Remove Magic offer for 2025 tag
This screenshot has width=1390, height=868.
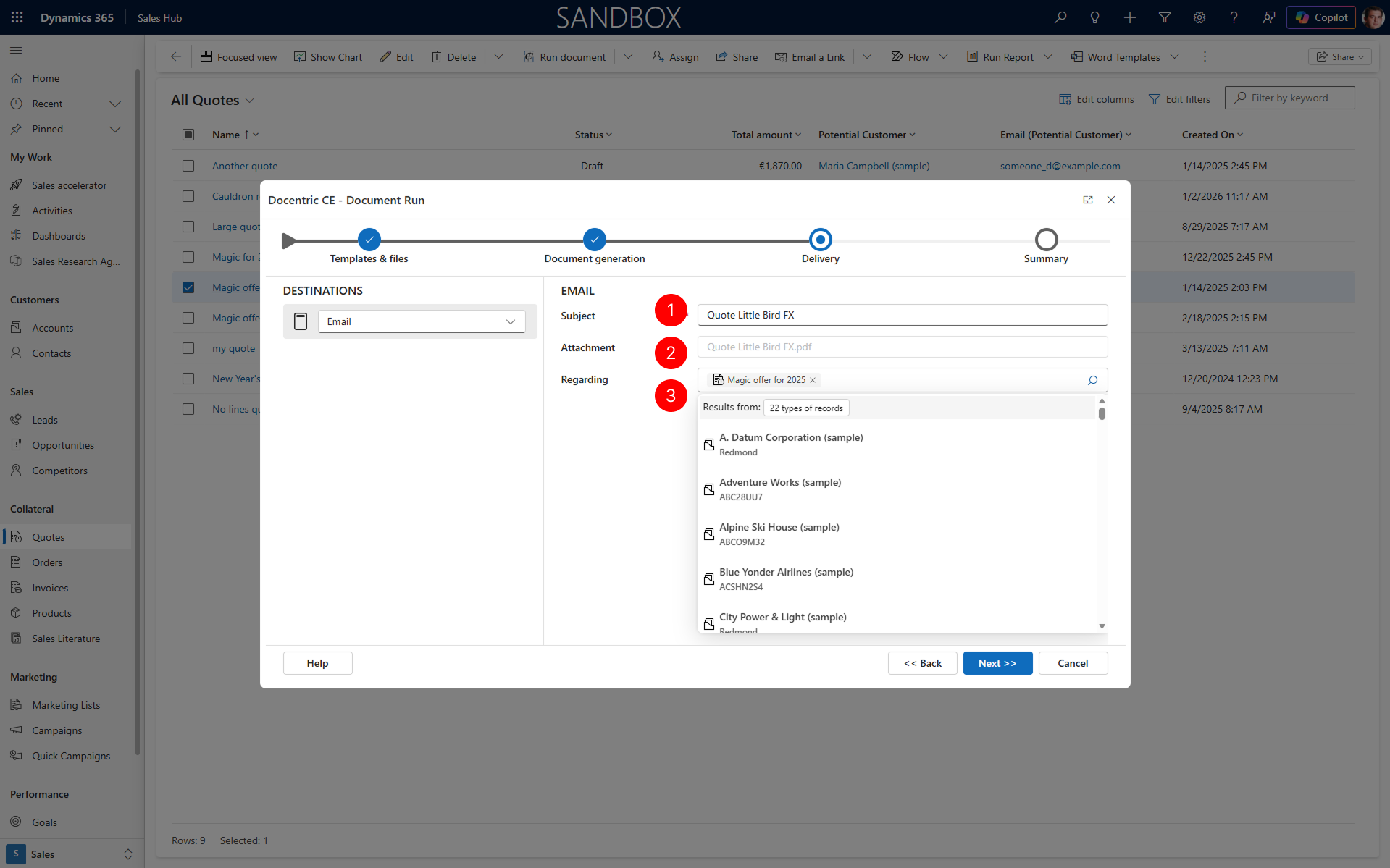pyautogui.click(x=813, y=380)
